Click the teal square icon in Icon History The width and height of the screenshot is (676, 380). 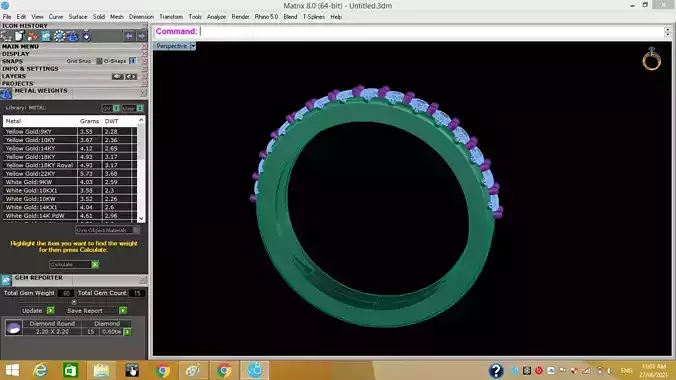coord(46,36)
